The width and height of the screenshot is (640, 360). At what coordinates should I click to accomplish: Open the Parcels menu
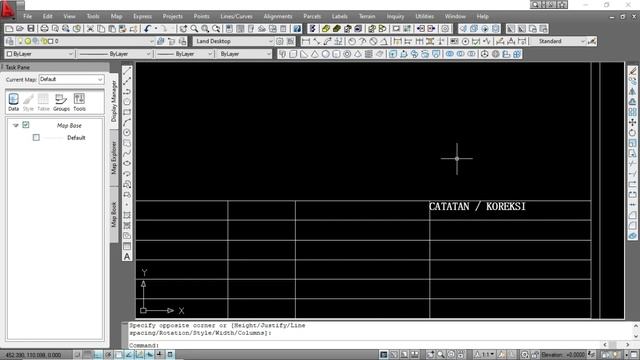[x=312, y=16]
